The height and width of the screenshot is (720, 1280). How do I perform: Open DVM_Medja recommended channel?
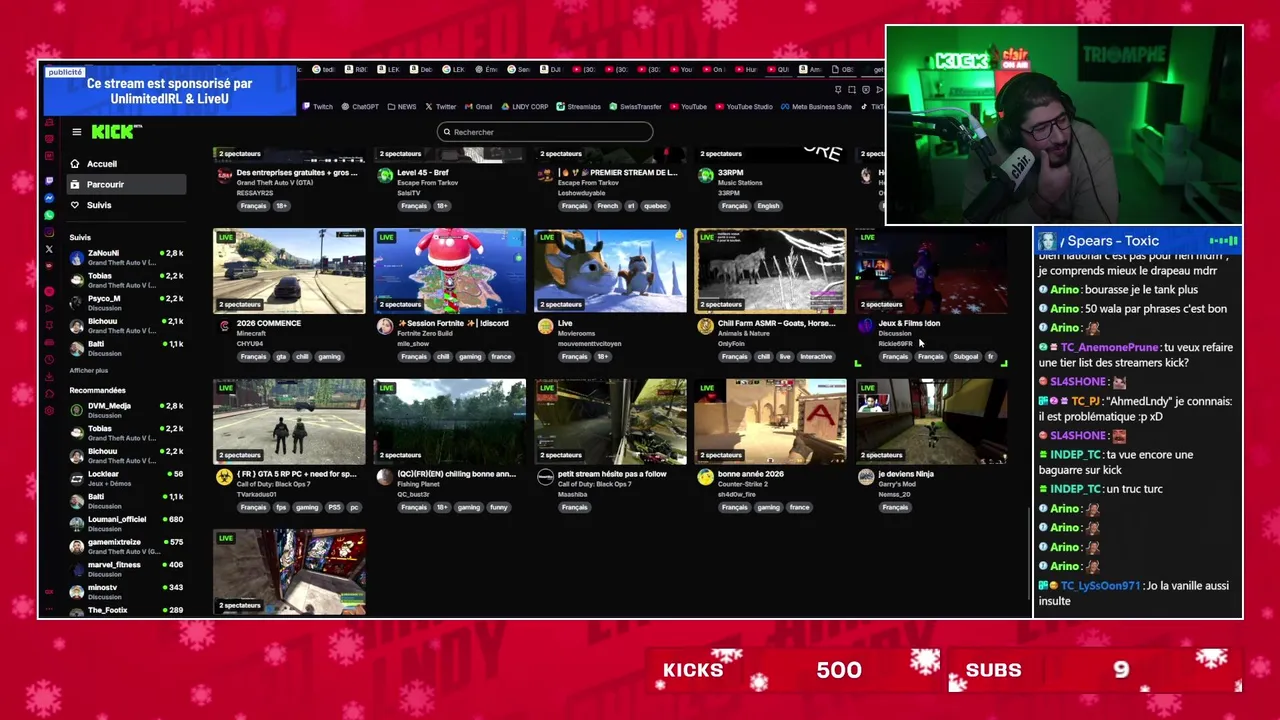(126, 410)
